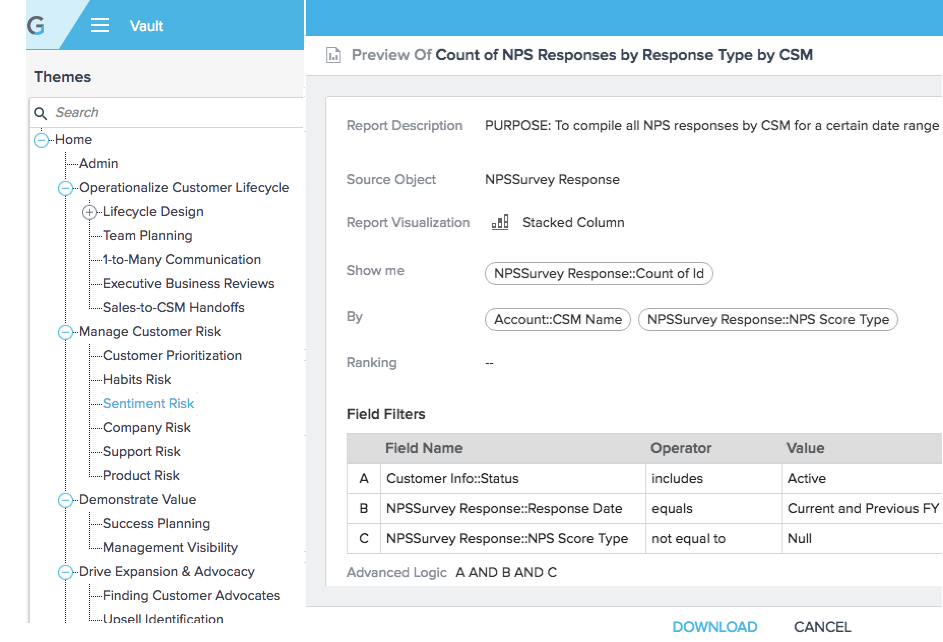
Task: Open the Habits Risk theme
Action: click(137, 379)
